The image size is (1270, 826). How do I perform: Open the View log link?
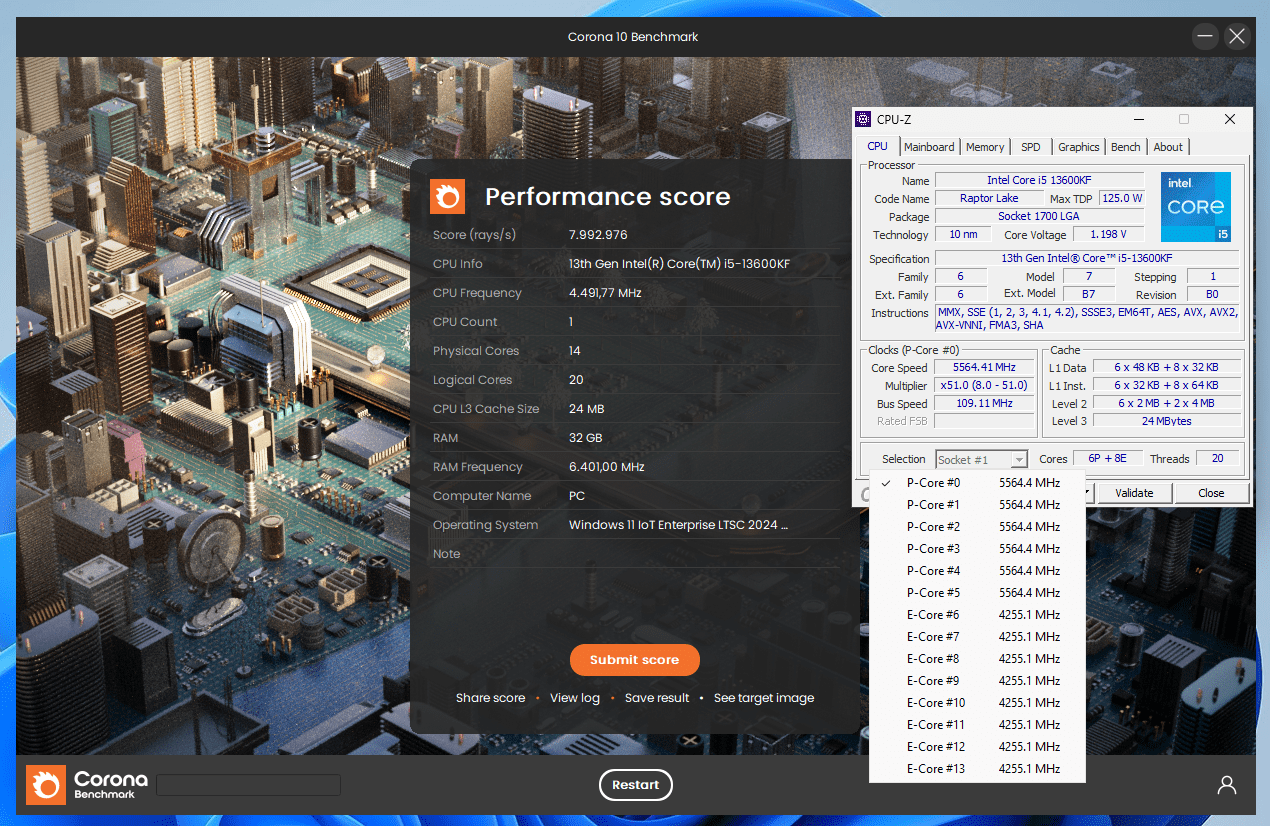(575, 698)
